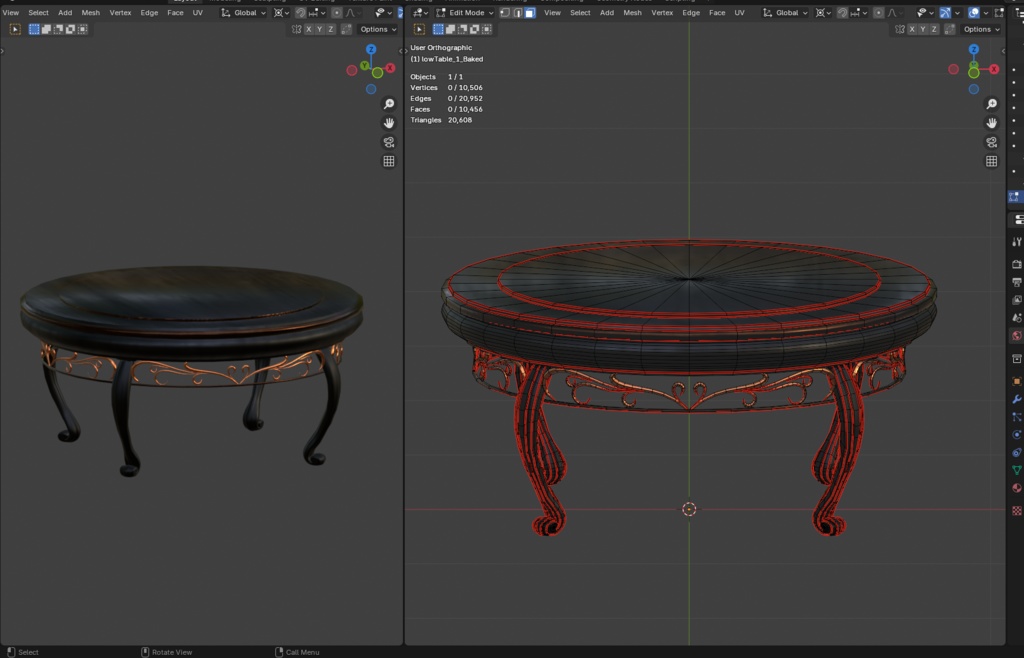This screenshot has height=658, width=1024.
Task: Open the Physics properties tab
Action: pyautogui.click(x=1016, y=434)
